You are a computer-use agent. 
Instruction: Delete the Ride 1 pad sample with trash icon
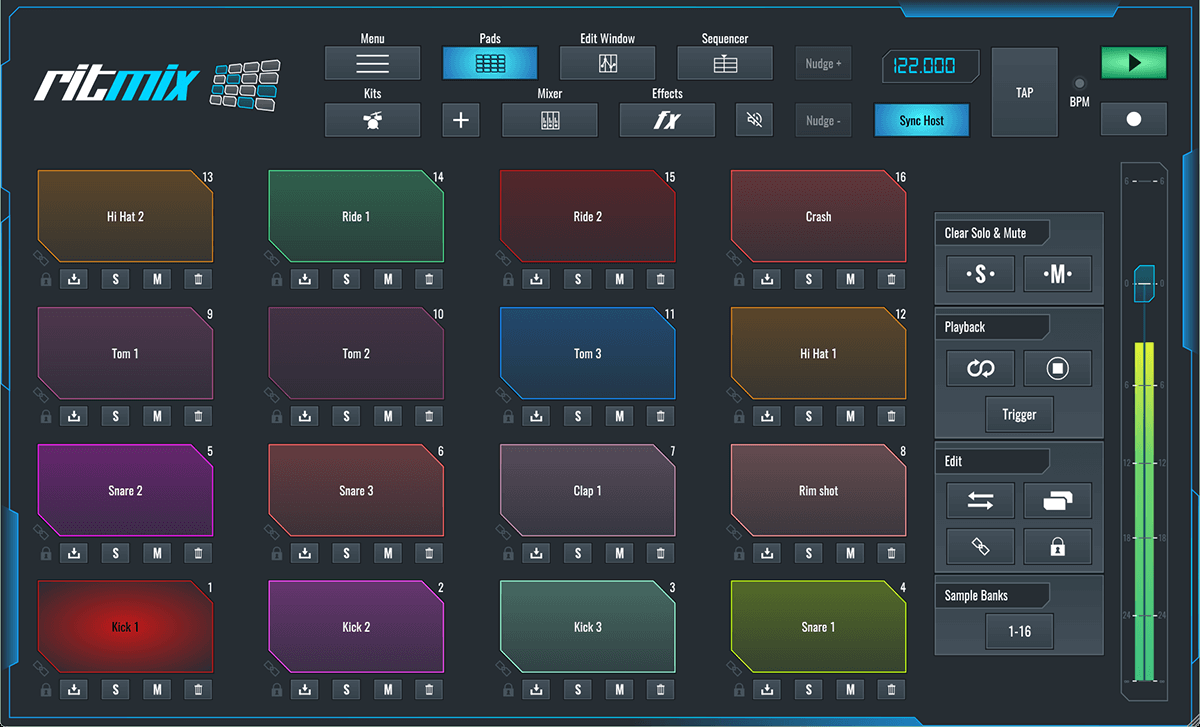[x=429, y=279]
